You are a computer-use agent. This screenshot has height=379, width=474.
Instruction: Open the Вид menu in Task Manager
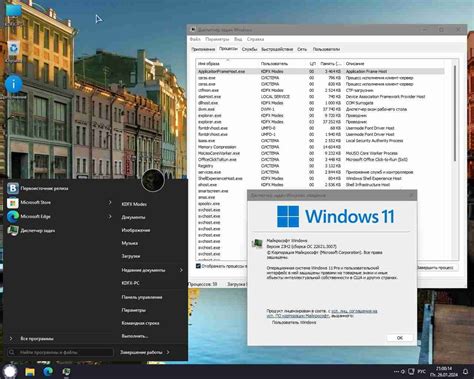(238, 39)
